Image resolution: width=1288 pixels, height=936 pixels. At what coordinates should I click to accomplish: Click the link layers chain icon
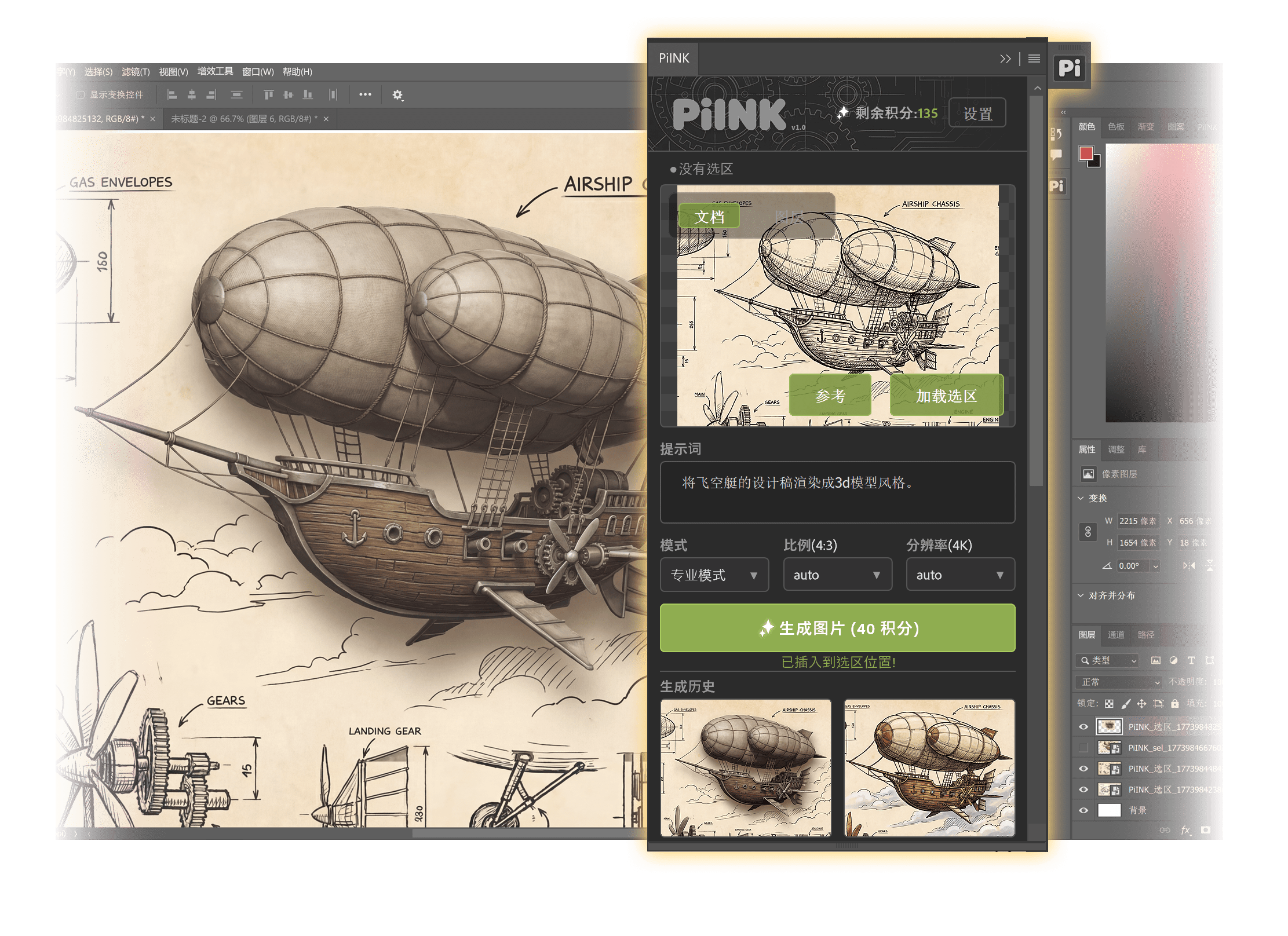click(1165, 830)
